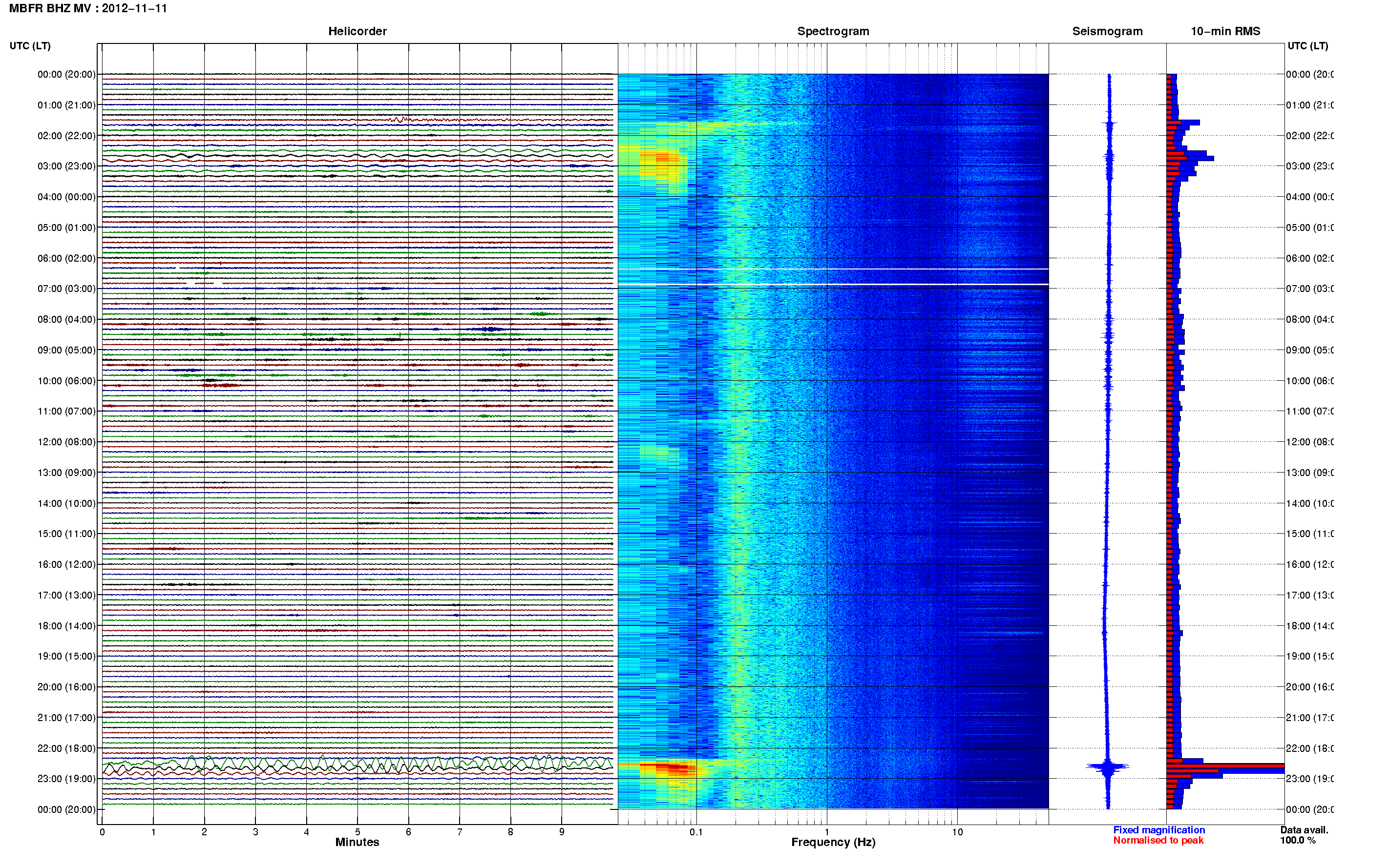The height and width of the screenshot is (868, 1389).
Task: Click the 08:00 (04:00) label on left axis
Action: pyautogui.click(x=66, y=320)
